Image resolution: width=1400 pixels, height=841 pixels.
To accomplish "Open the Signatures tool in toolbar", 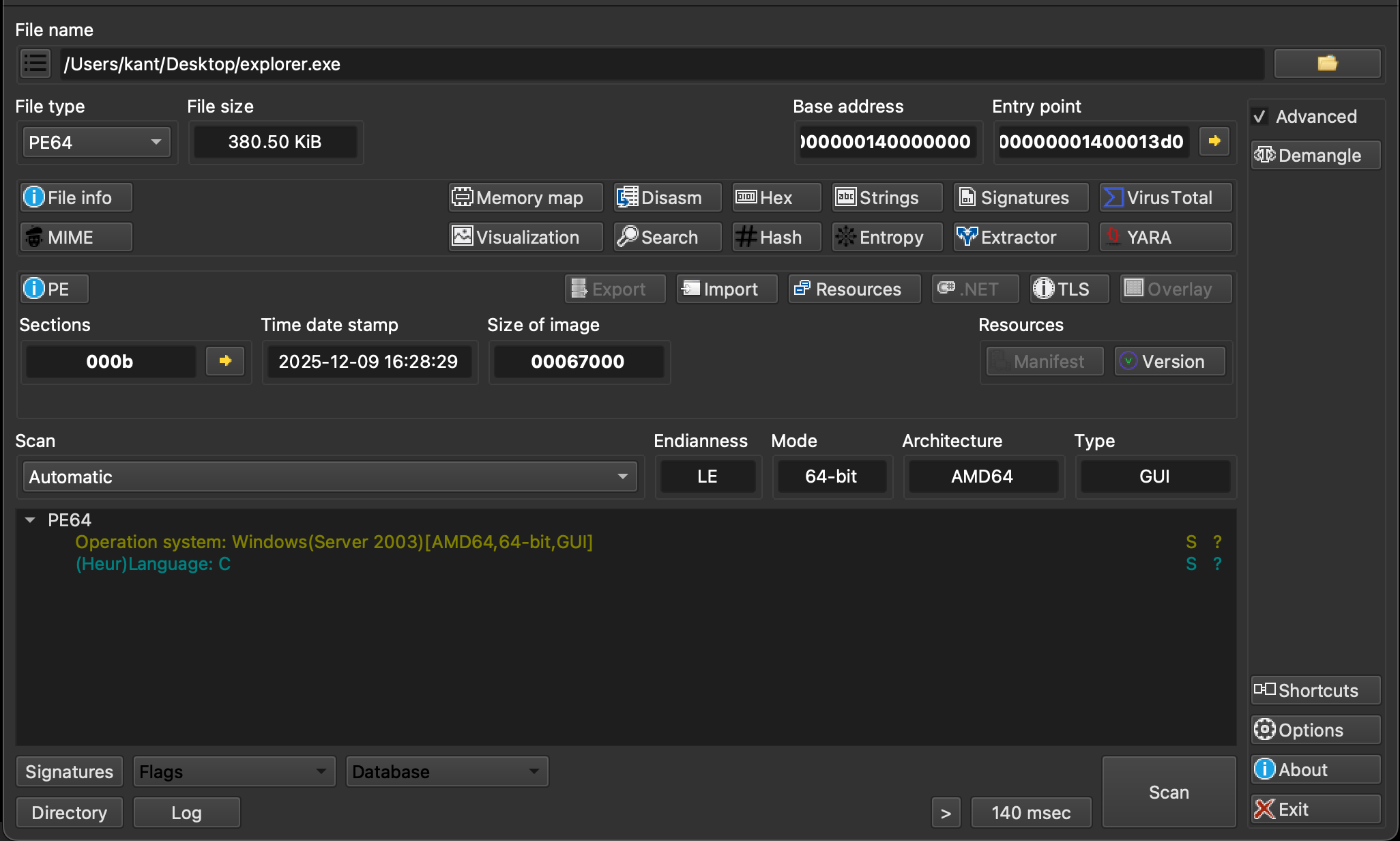I will tap(1021, 197).
